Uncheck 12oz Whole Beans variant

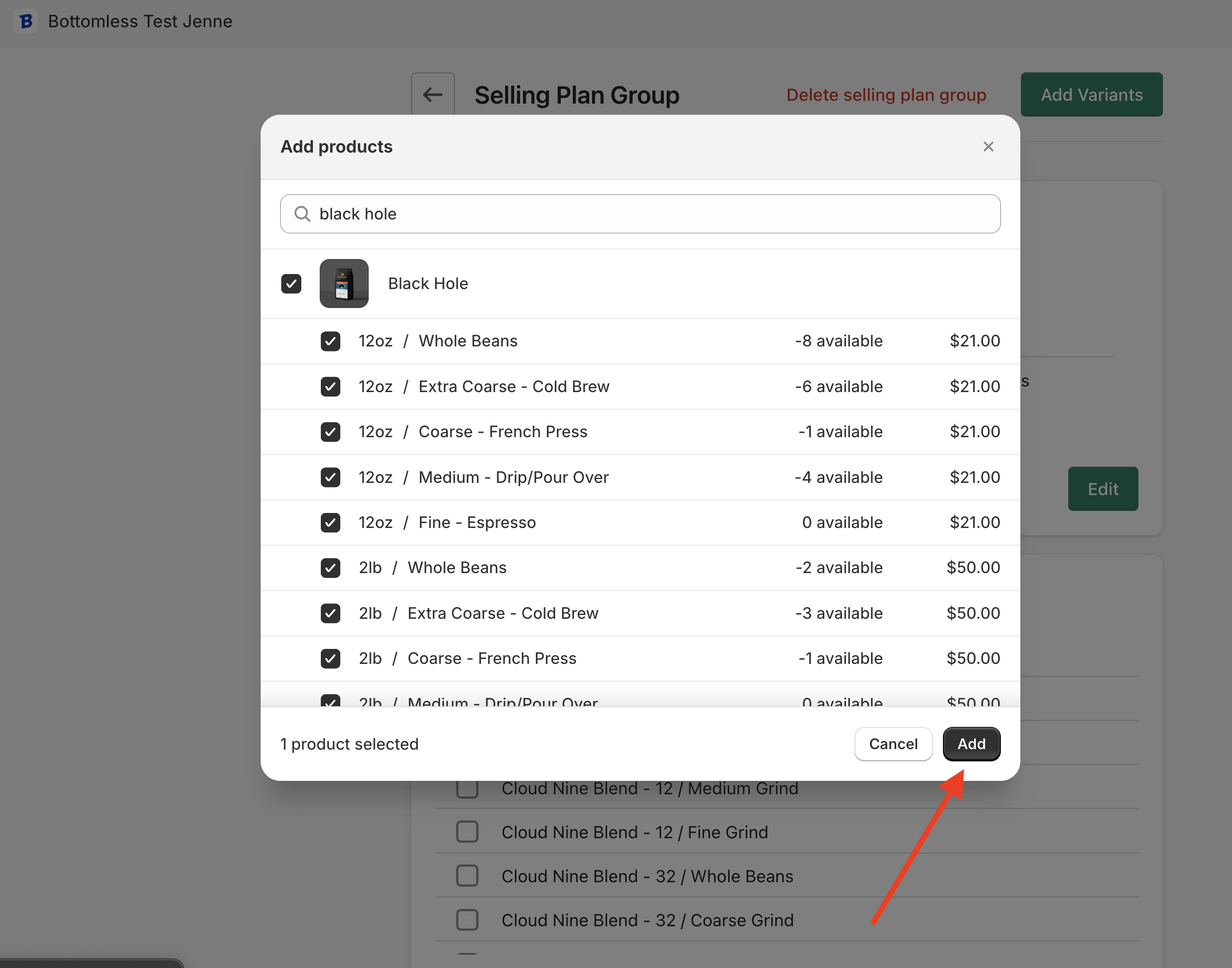pyautogui.click(x=330, y=341)
